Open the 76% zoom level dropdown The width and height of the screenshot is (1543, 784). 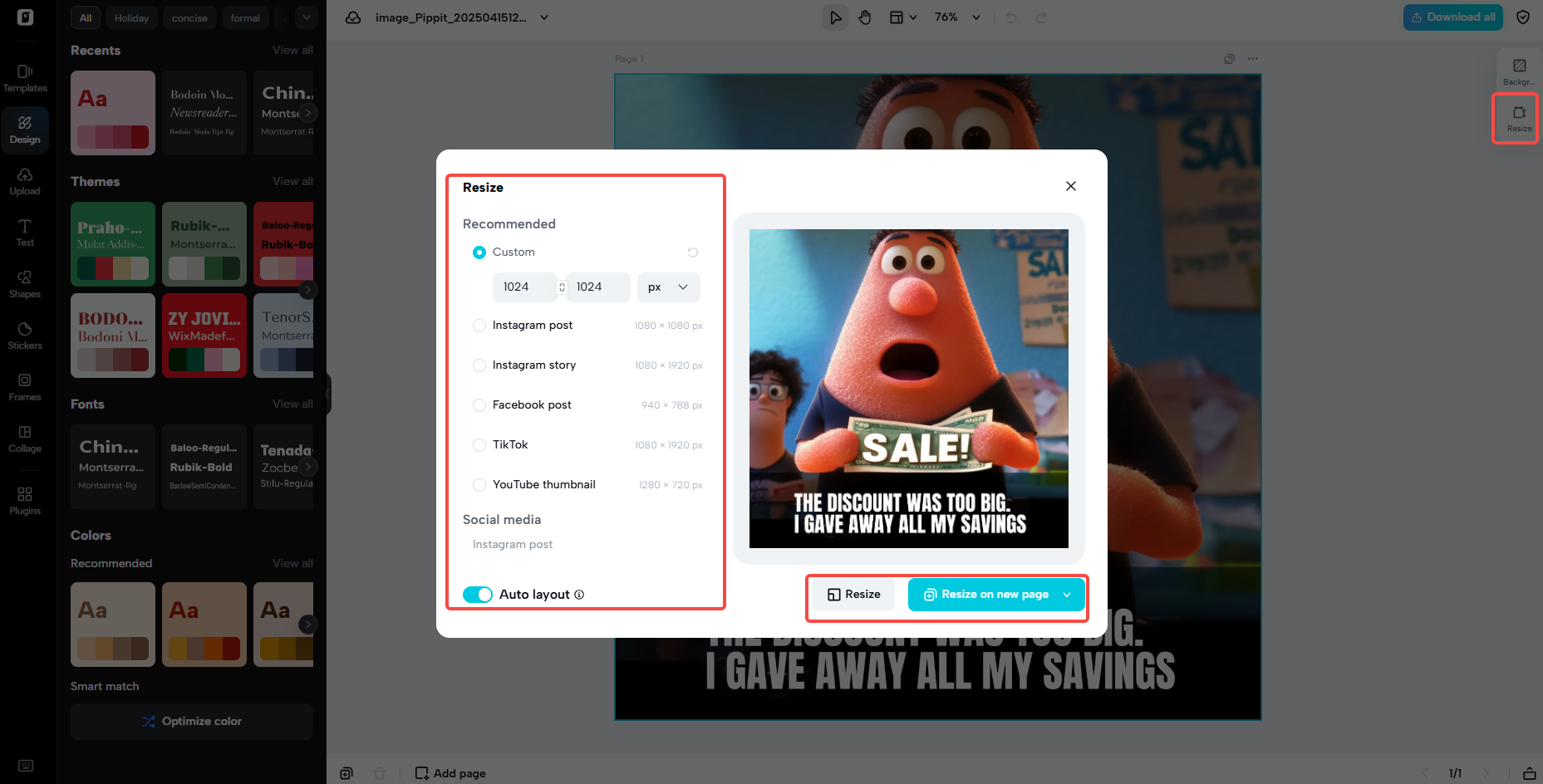957,17
